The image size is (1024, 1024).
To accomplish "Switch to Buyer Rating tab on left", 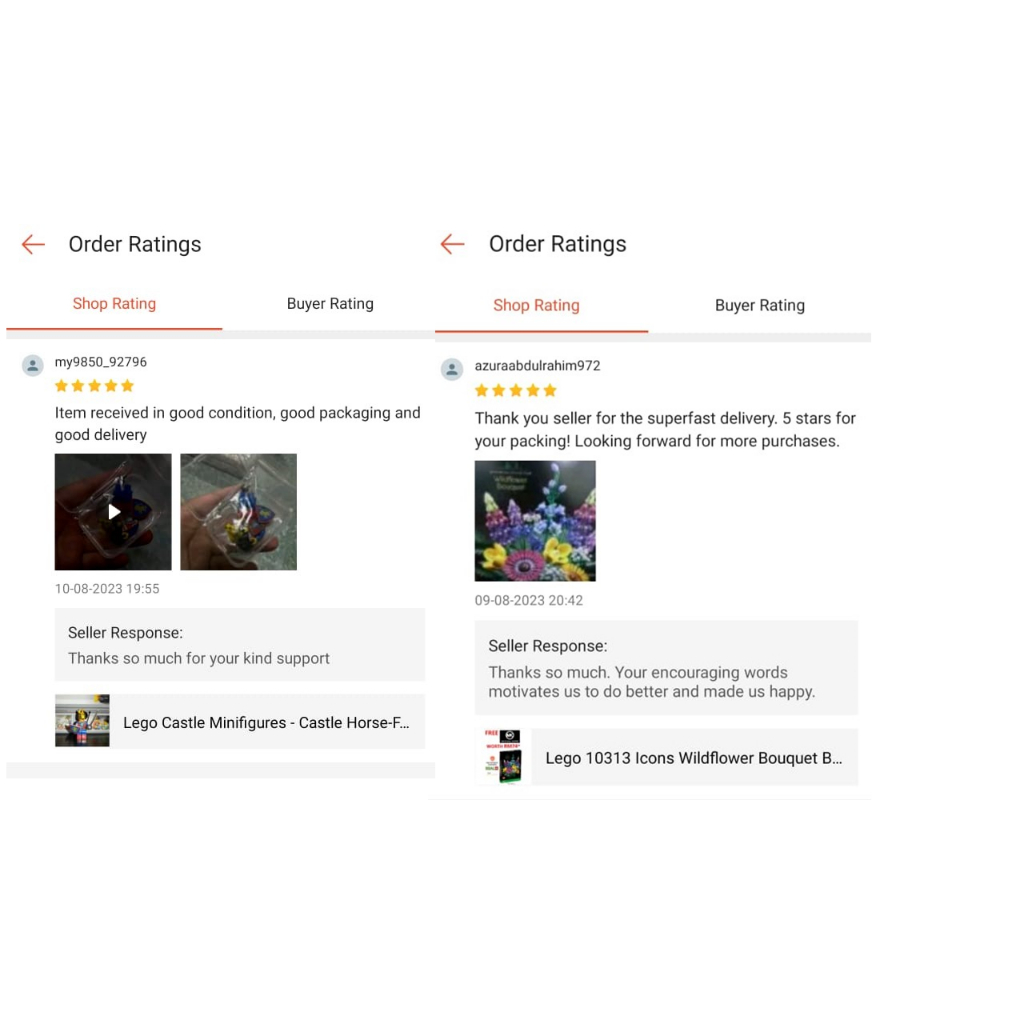I will click(x=330, y=304).
